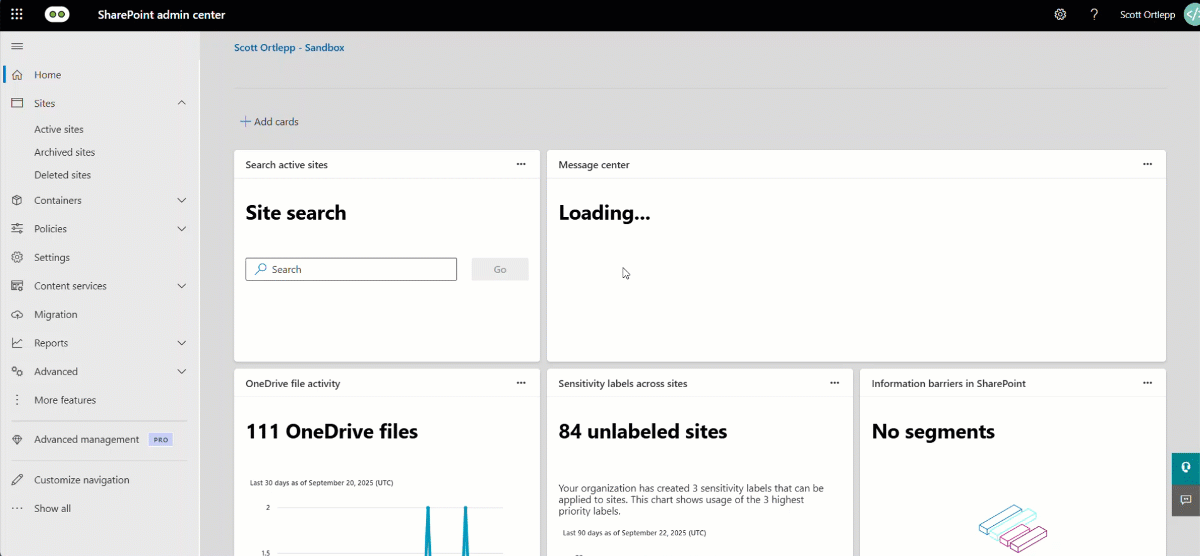This screenshot has width=1200, height=556.
Task: Click the Message center card title
Action: [594, 164]
